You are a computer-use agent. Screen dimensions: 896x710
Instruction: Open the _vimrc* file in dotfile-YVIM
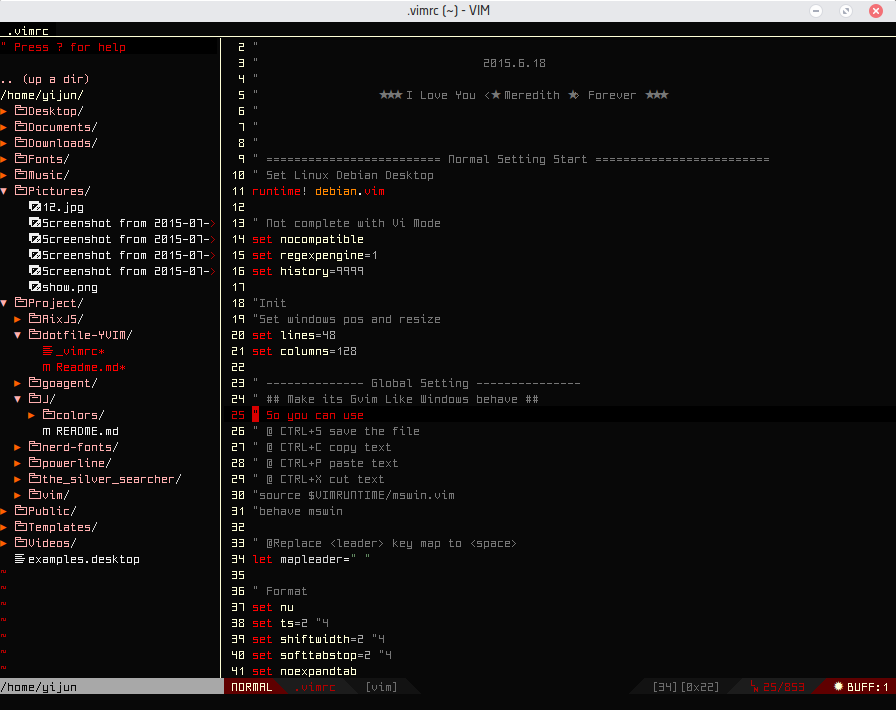[x=81, y=351]
